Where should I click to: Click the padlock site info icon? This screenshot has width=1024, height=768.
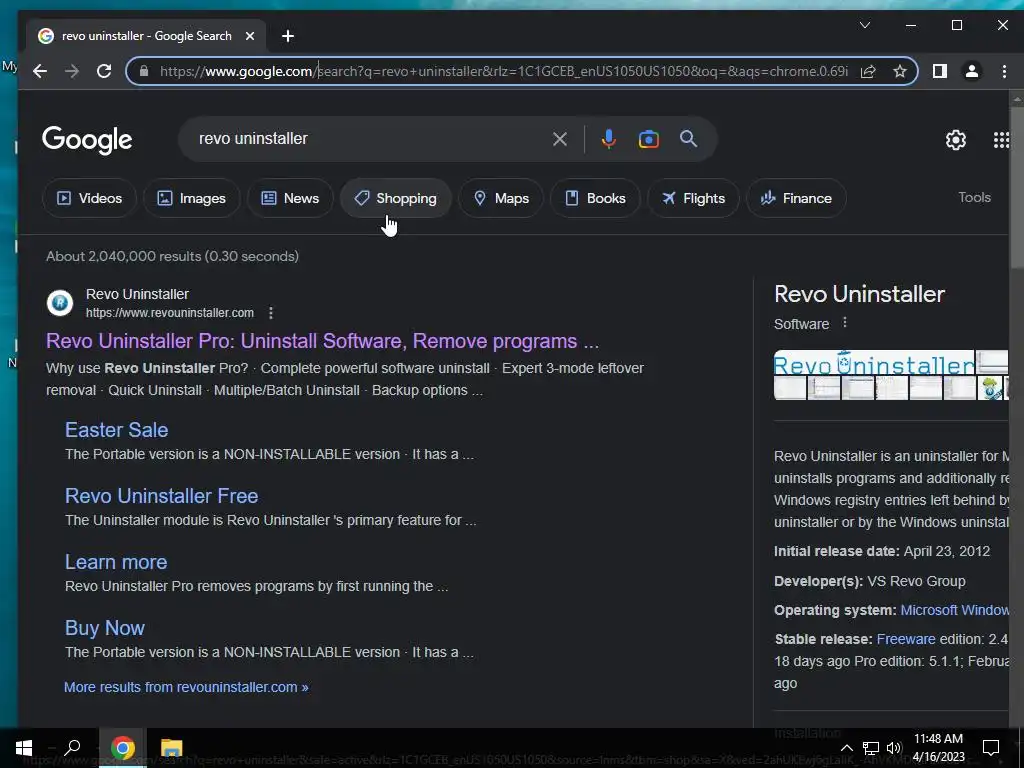[x=144, y=71]
